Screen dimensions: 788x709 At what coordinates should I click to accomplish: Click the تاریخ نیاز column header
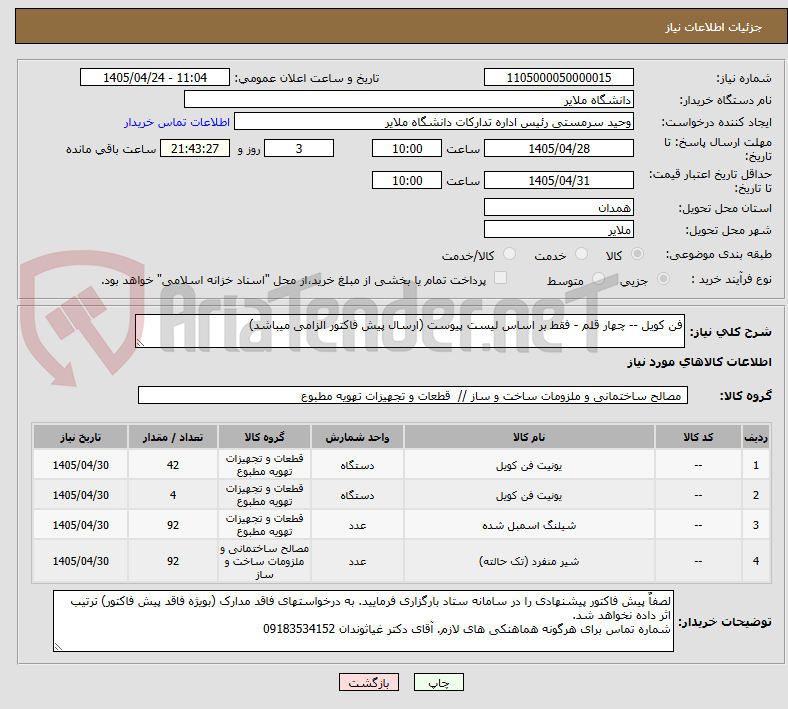pyautogui.click(x=80, y=437)
